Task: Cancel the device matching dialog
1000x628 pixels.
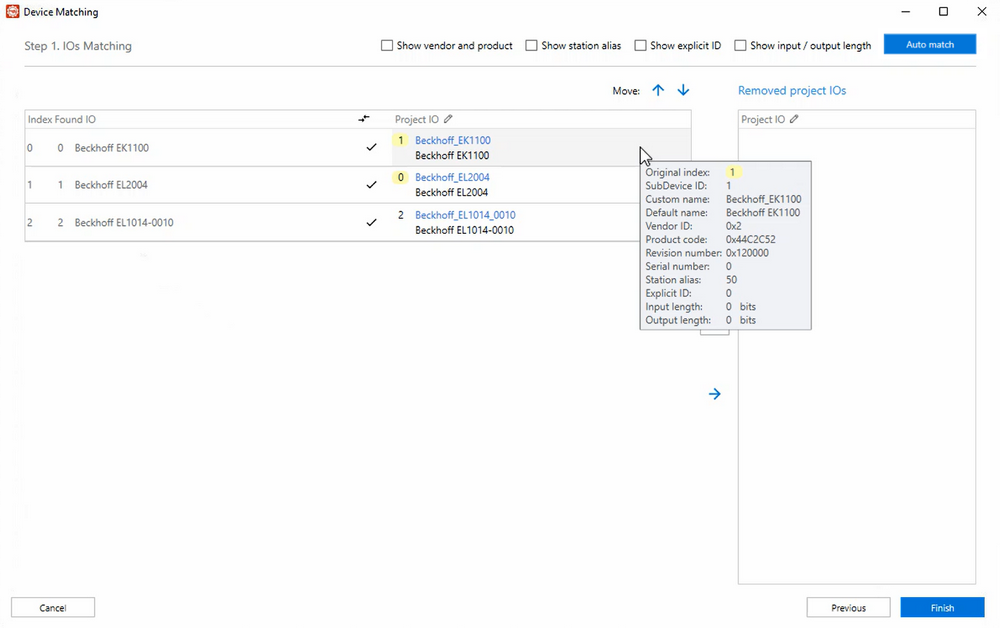Action: click(53, 608)
